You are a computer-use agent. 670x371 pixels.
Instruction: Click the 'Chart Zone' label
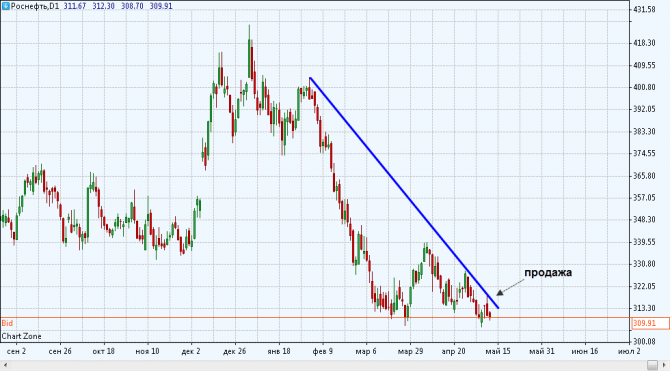(21, 336)
